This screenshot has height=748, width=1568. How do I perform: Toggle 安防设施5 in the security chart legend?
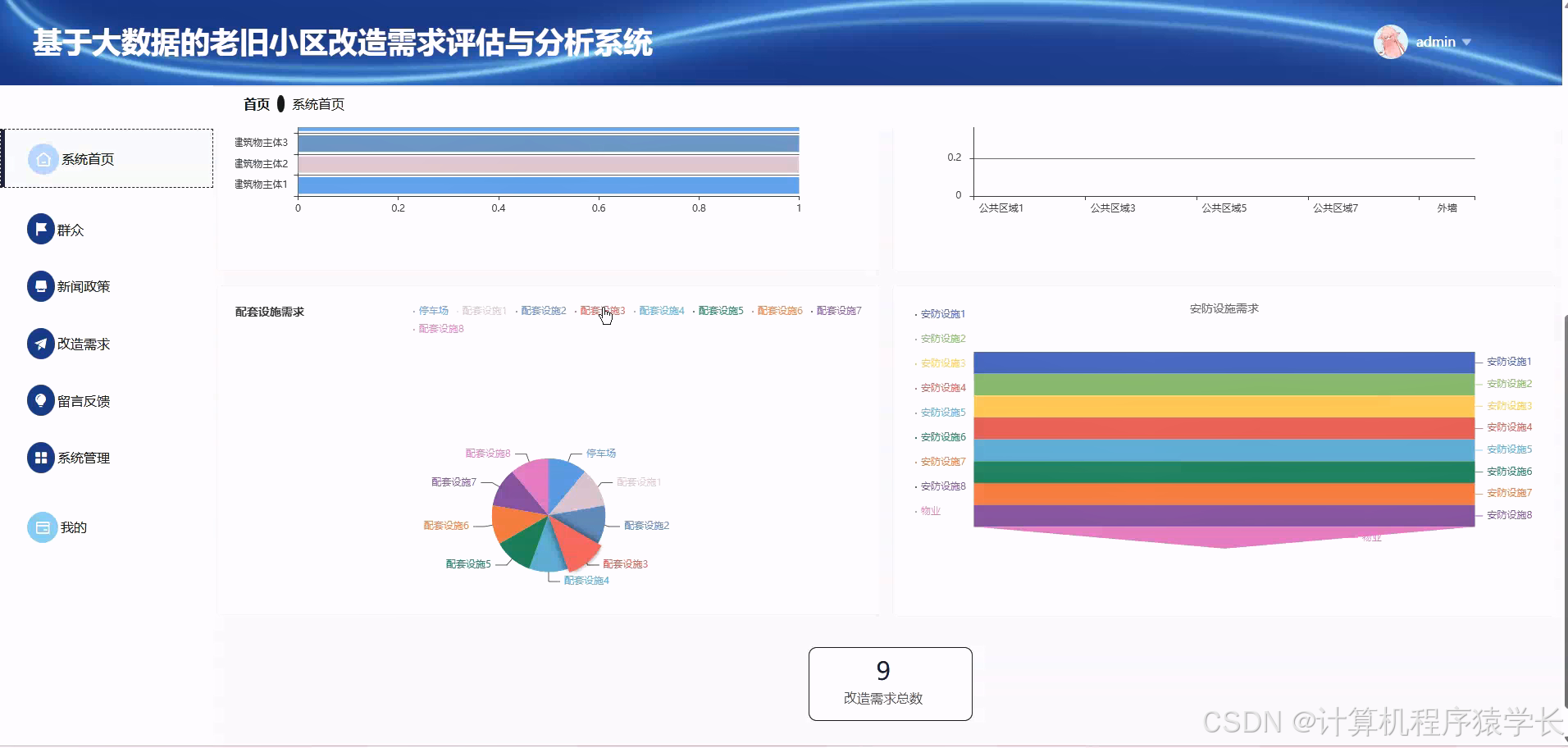point(945,412)
